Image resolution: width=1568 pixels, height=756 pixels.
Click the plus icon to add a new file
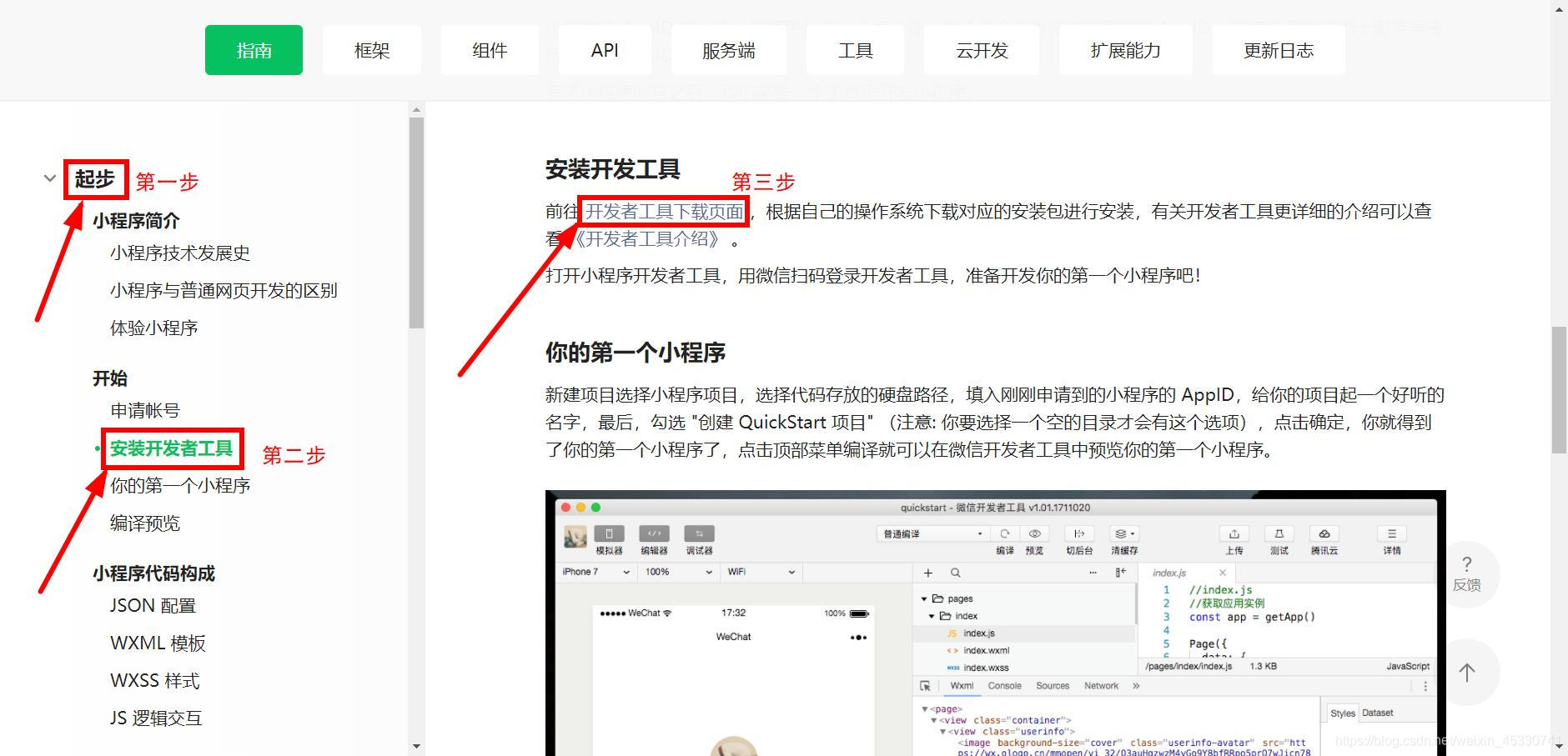pos(928,573)
